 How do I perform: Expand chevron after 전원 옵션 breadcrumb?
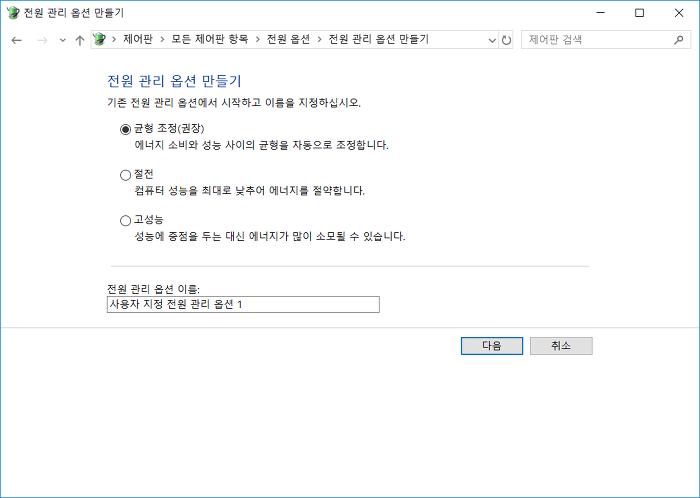[x=319, y=40]
